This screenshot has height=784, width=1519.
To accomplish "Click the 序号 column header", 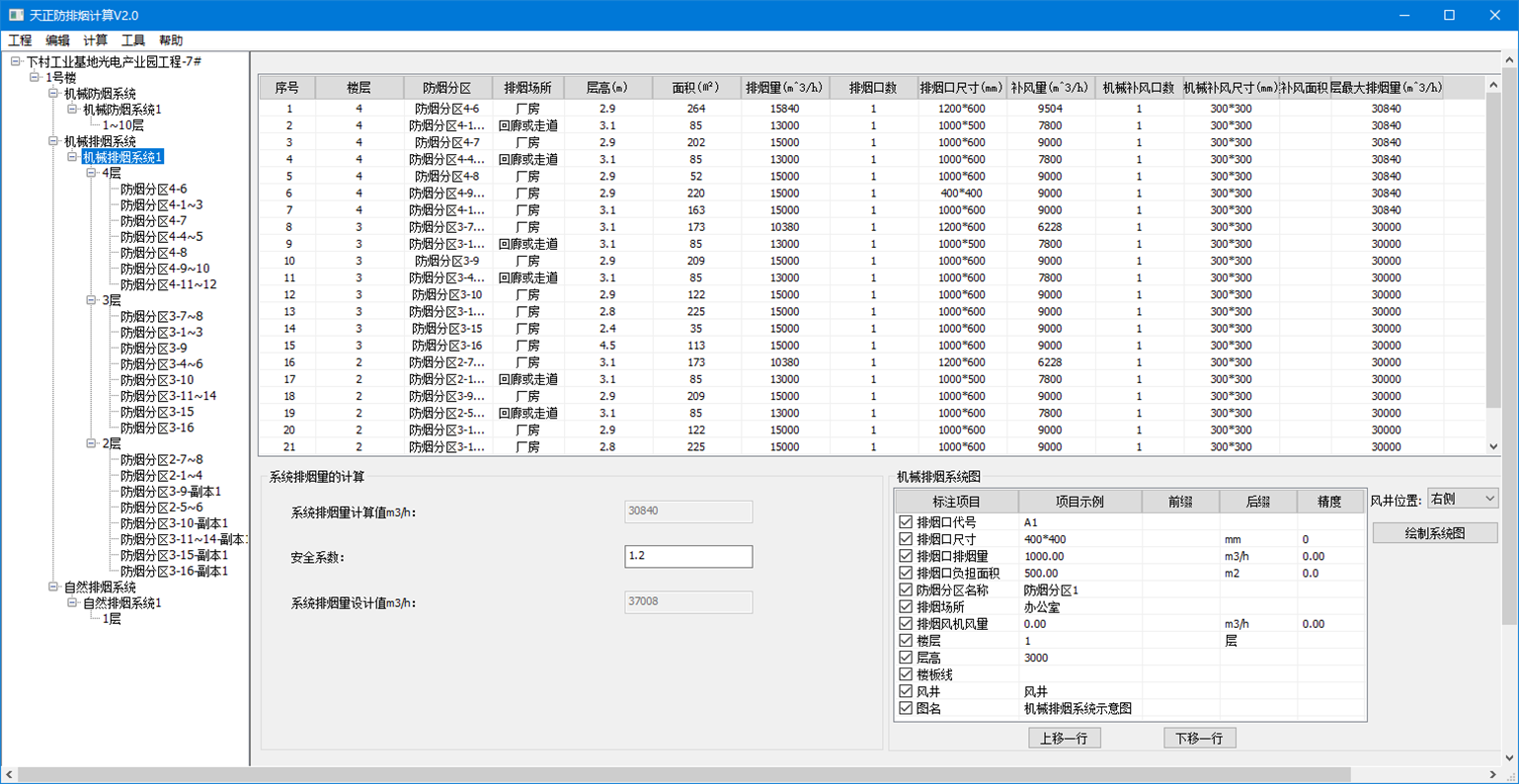I will (287, 88).
